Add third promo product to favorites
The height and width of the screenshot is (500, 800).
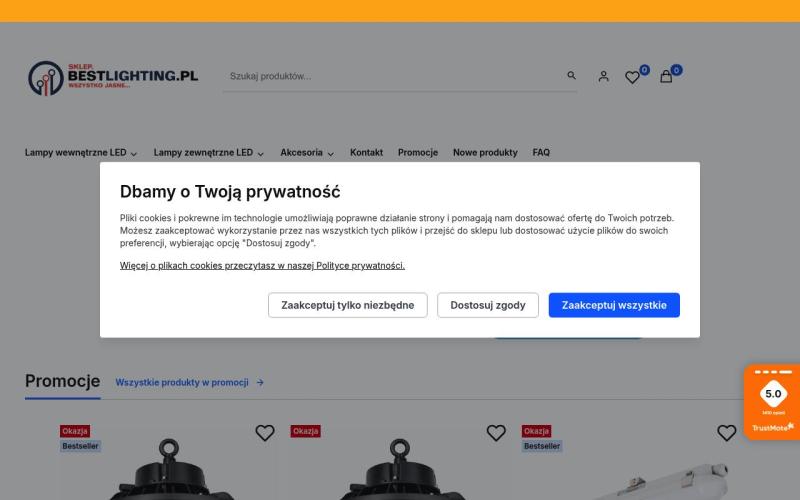click(x=727, y=433)
